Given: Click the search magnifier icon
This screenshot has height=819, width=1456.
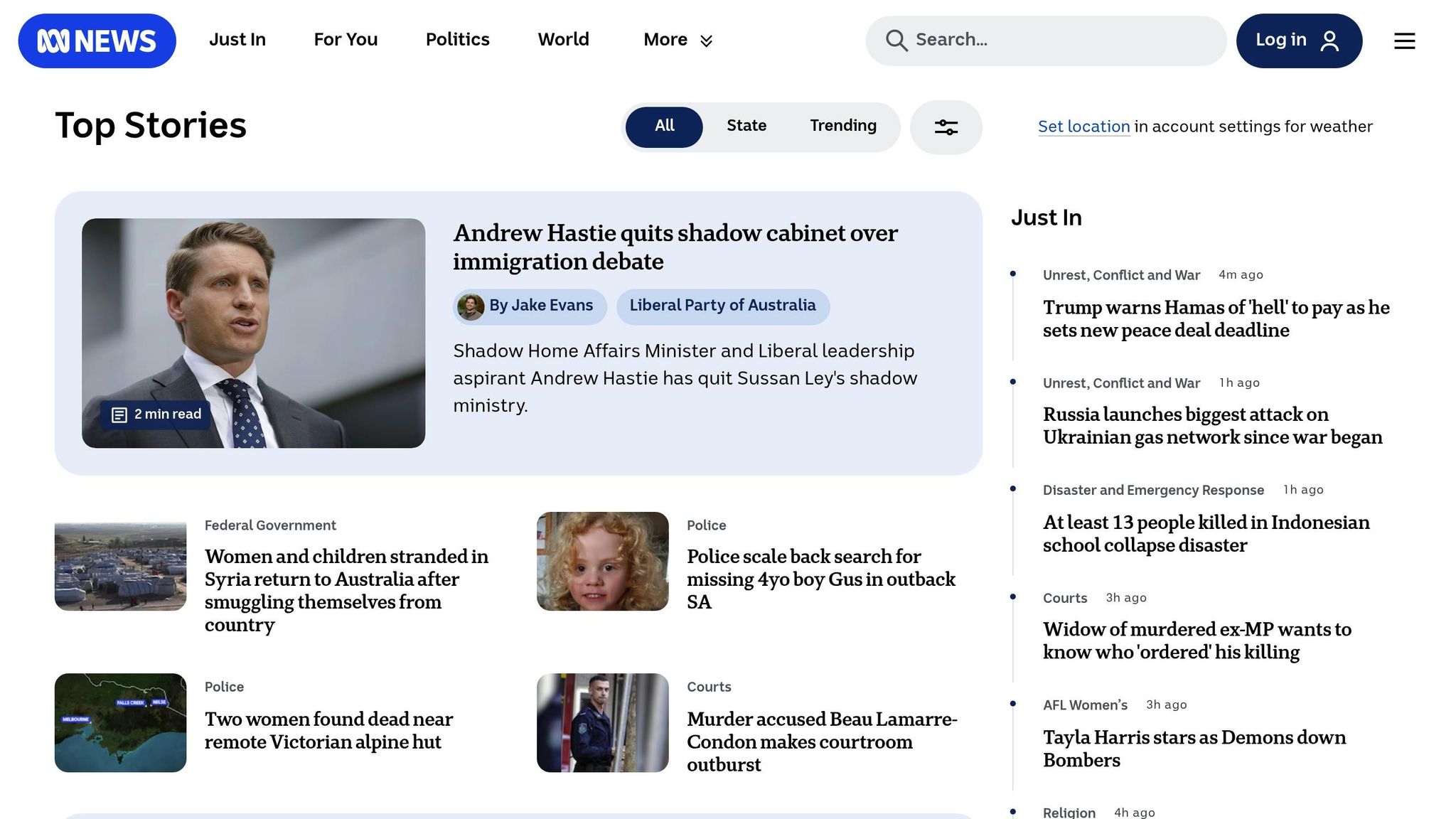Looking at the screenshot, I should click(x=896, y=41).
